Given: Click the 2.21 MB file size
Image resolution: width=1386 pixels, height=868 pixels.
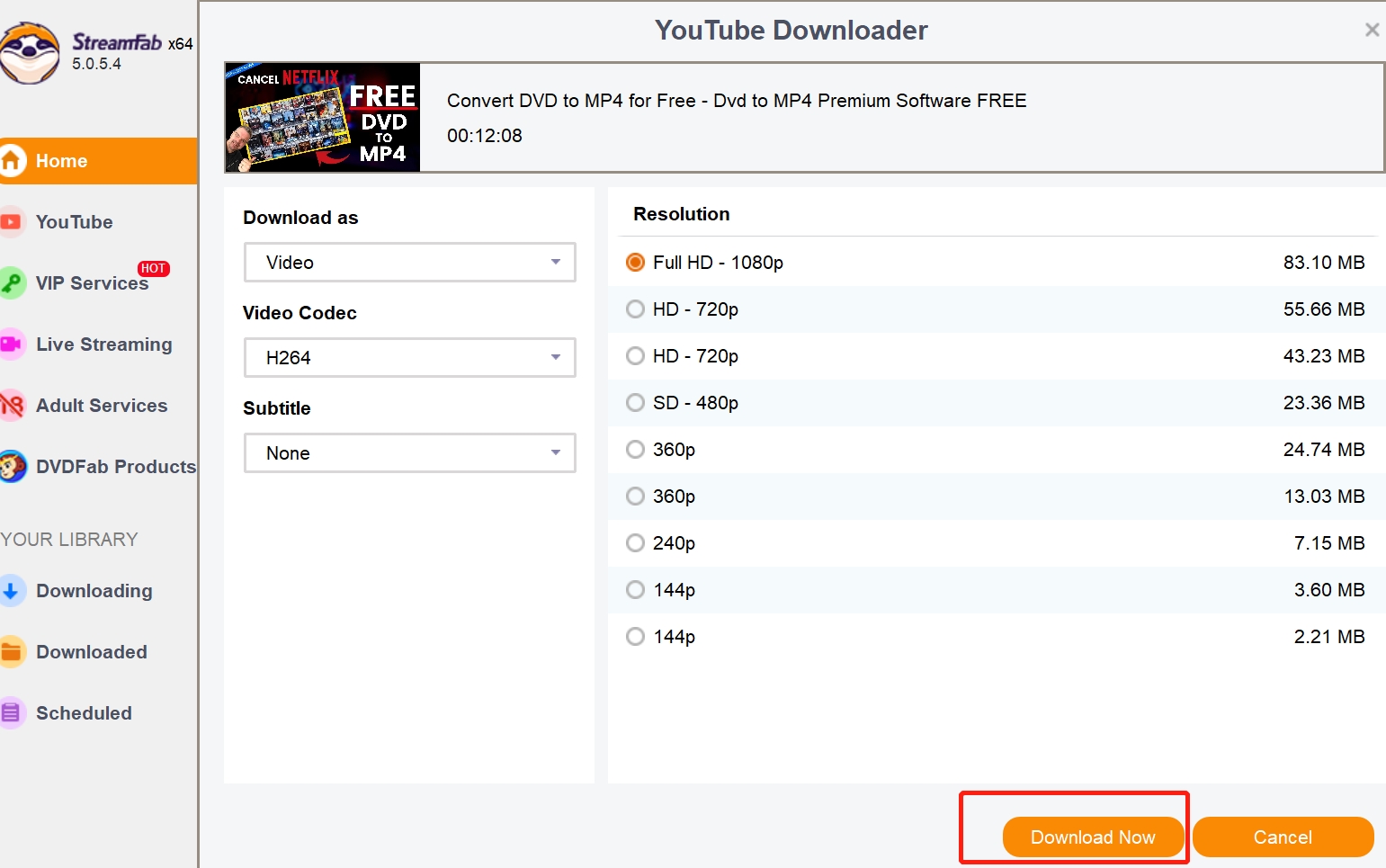Looking at the screenshot, I should coord(1329,637).
